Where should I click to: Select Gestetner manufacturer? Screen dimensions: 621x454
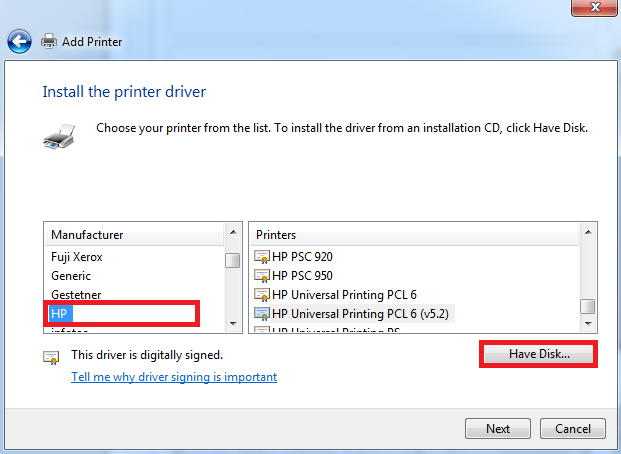click(x=76, y=295)
